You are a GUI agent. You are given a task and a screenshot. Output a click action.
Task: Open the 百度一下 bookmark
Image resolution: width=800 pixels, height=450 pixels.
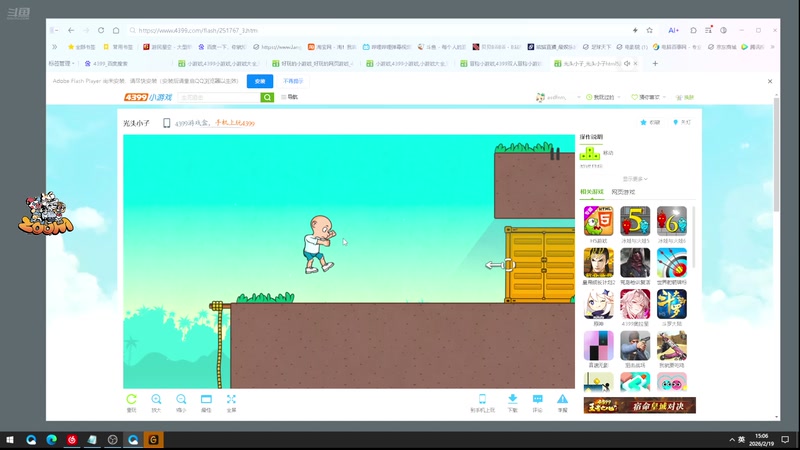[222, 47]
